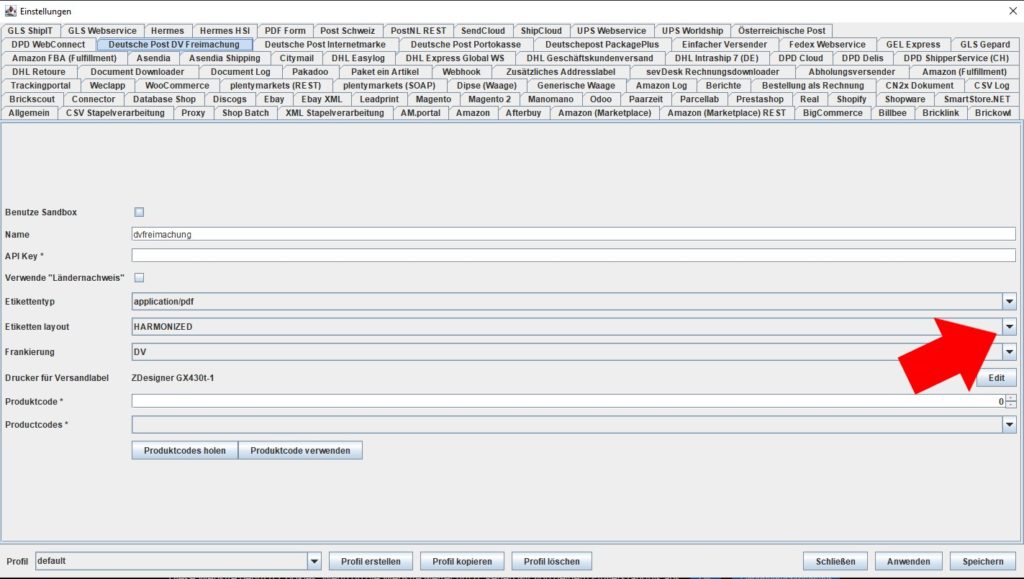The height and width of the screenshot is (579, 1024).
Task: Switch to UPS Worldship tab
Action: (692, 31)
